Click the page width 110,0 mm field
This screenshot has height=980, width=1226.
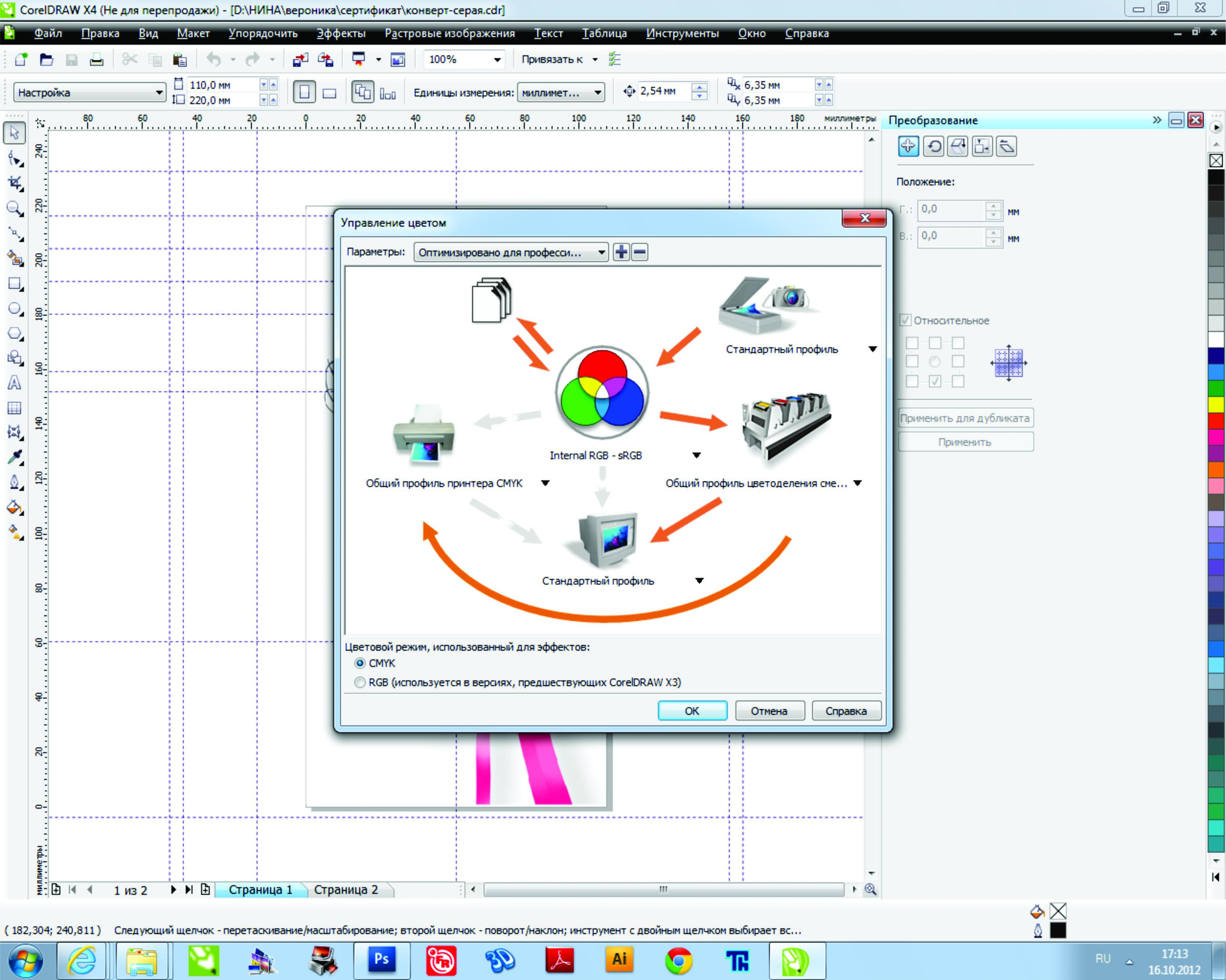click(223, 84)
